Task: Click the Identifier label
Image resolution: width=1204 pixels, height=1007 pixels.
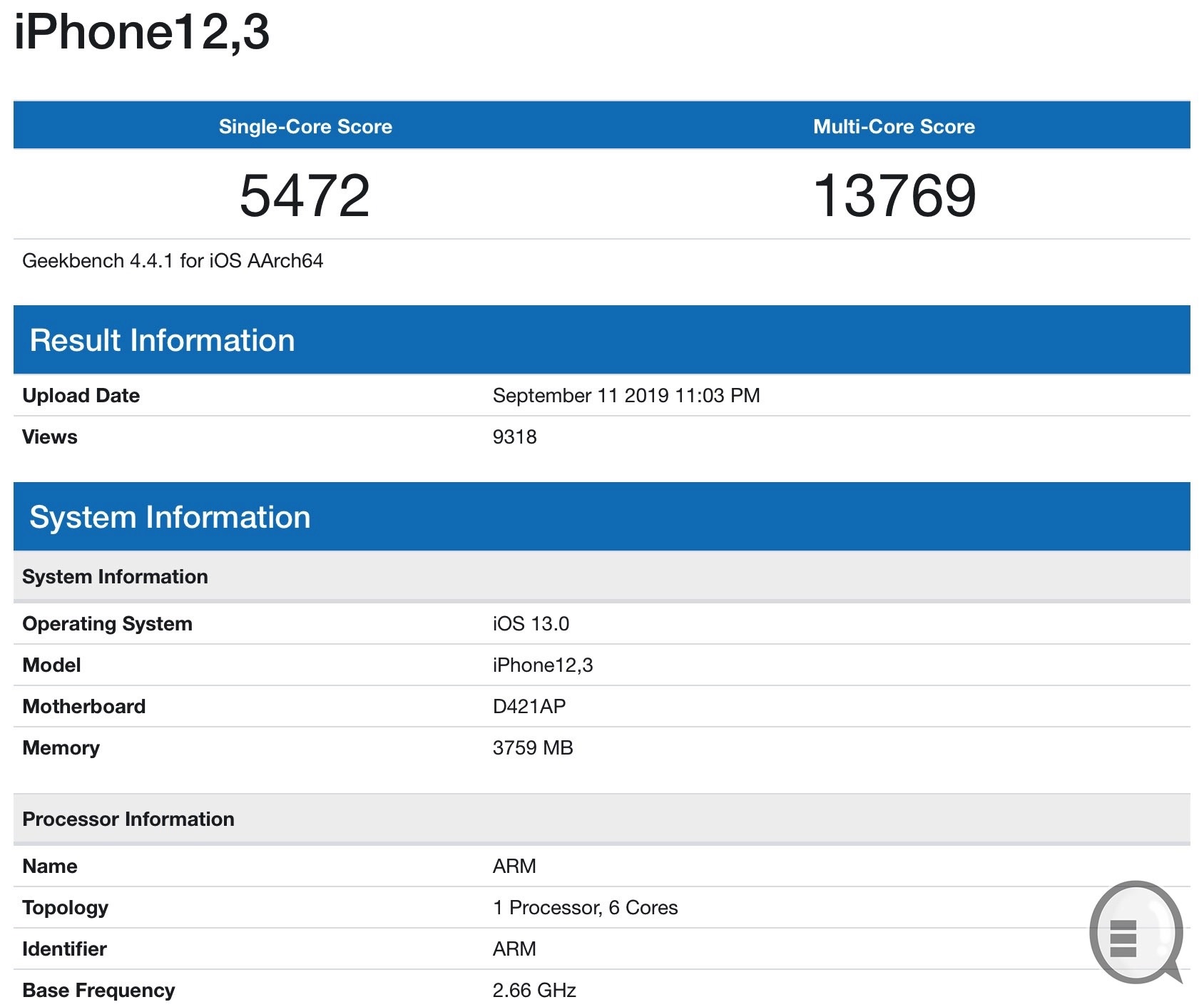Action: (x=65, y=949)
